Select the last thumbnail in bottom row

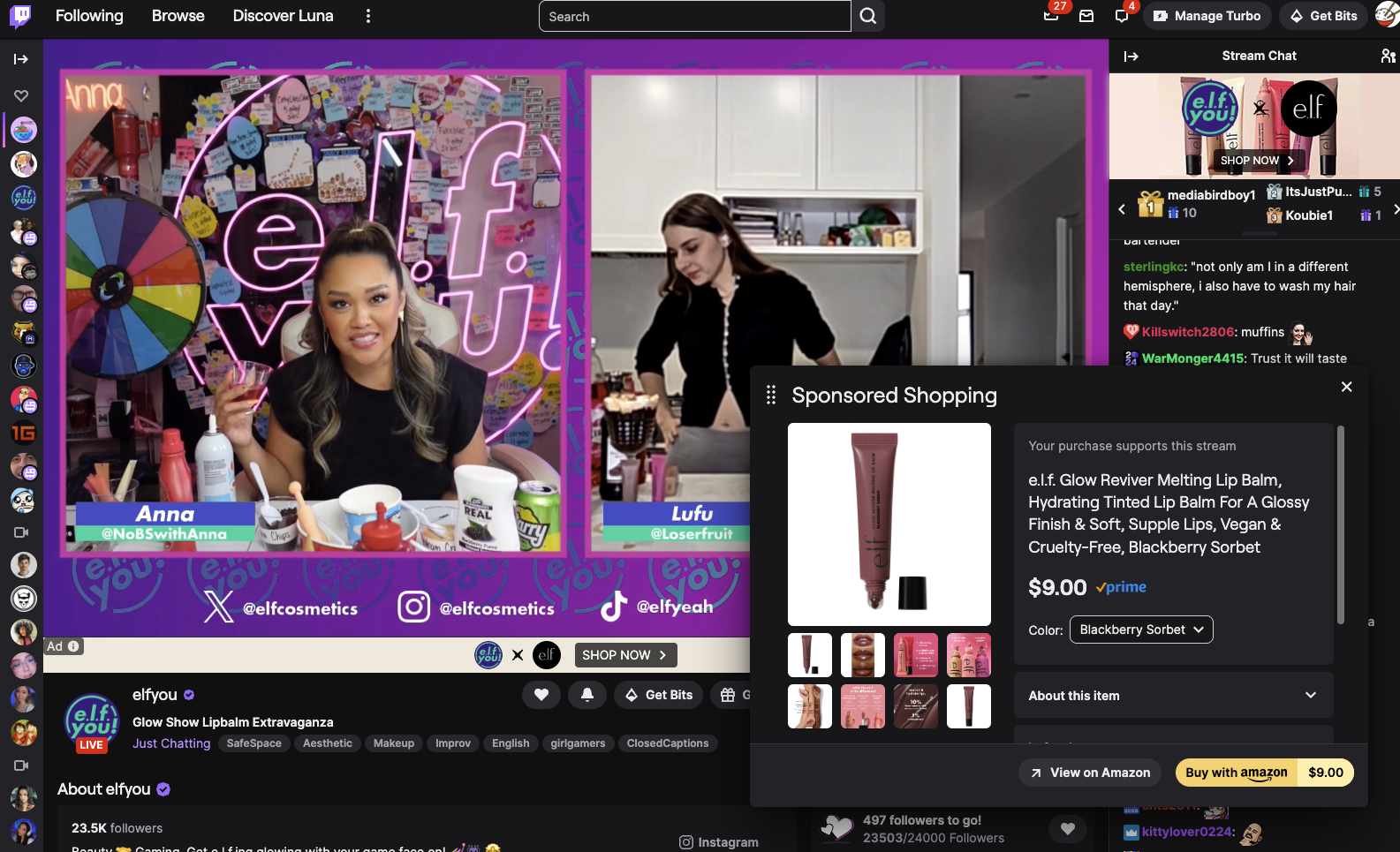pos(969,706)
